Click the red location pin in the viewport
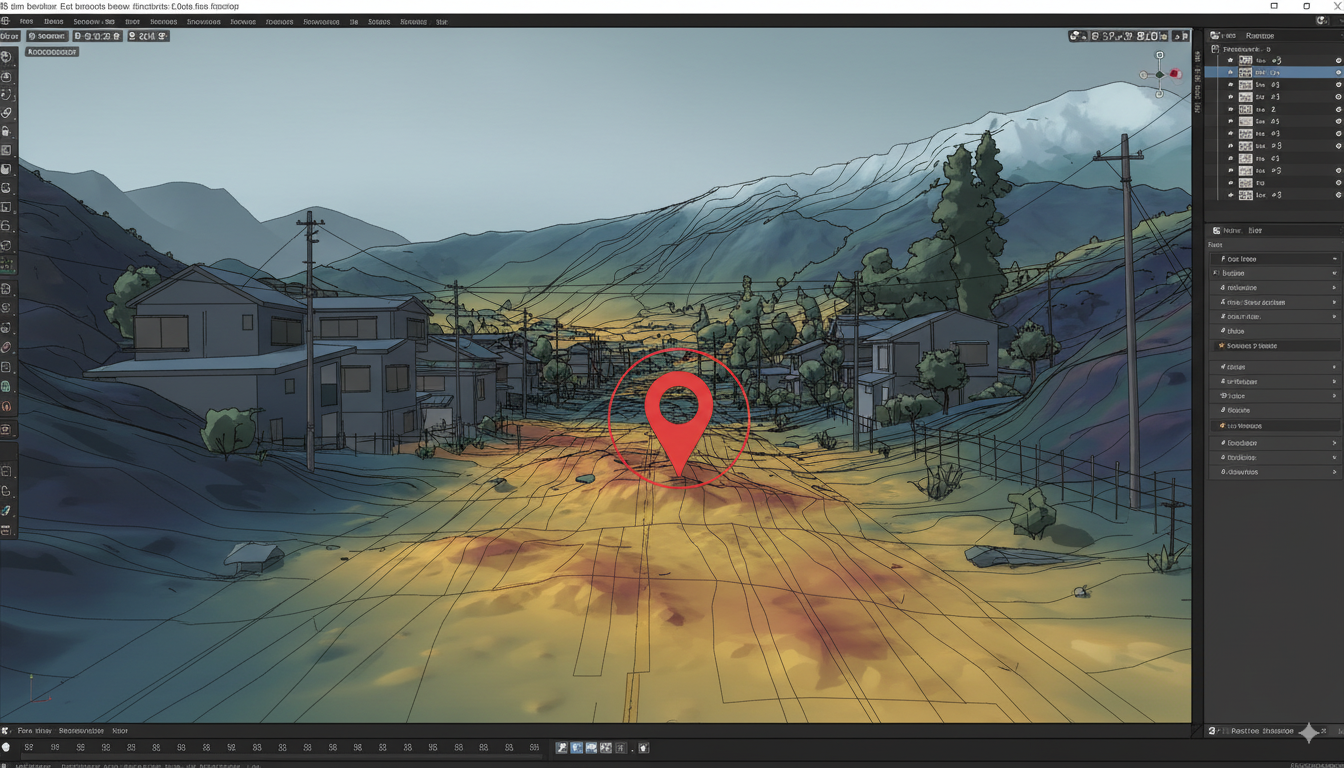This screenshot has height=768, width=1344. 679,423
